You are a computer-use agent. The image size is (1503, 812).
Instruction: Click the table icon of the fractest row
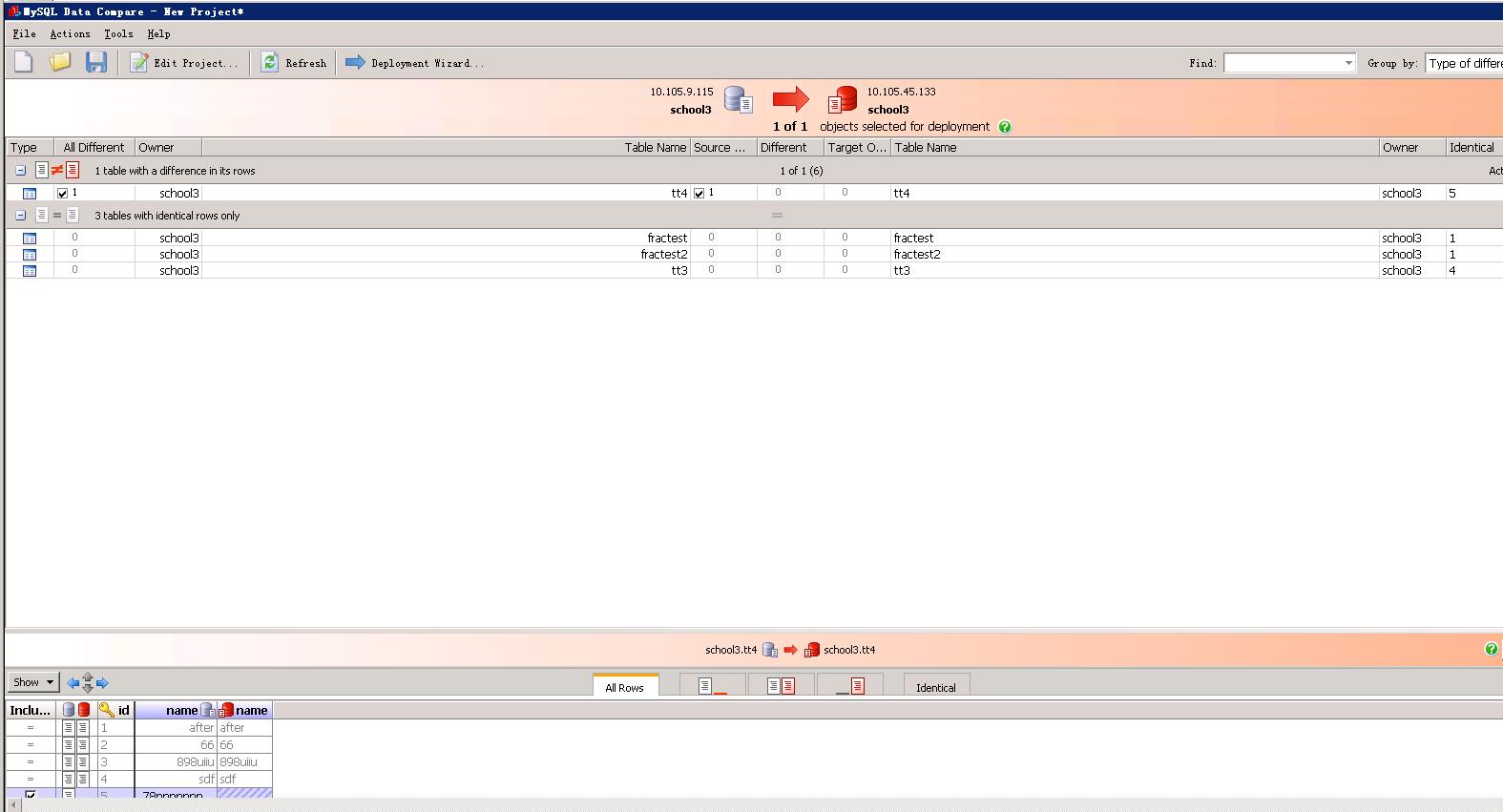(x=30, y=239)
